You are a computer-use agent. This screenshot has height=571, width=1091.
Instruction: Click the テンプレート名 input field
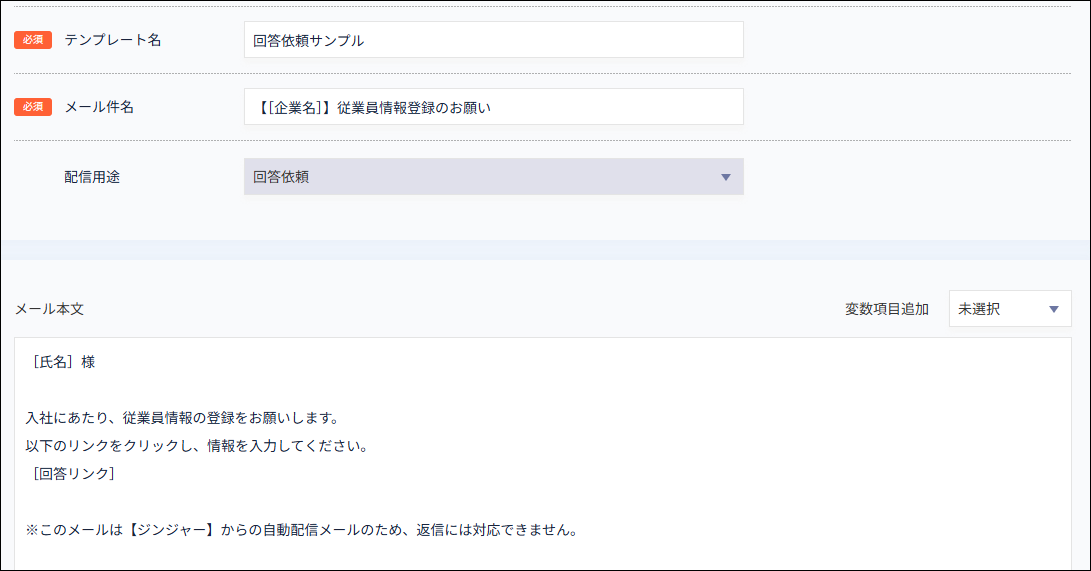coord(493,40)
